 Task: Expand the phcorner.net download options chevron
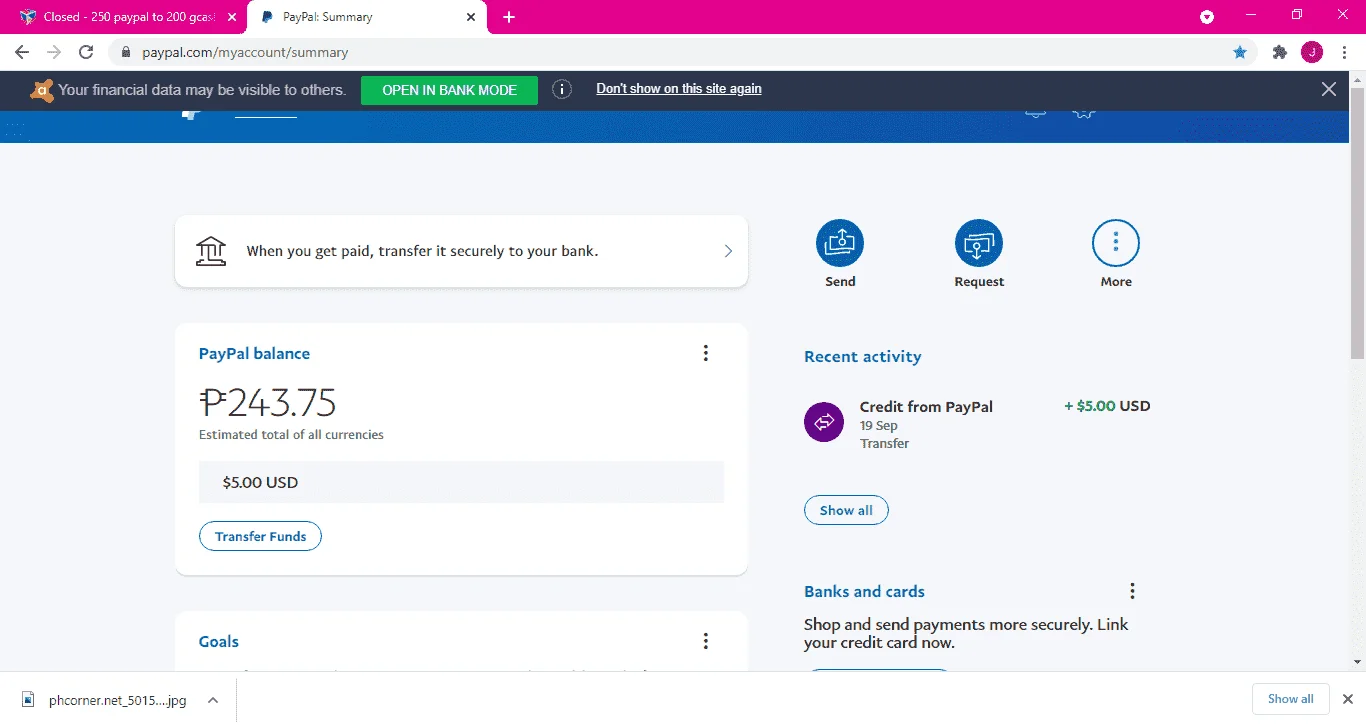(x=213, y=700)
